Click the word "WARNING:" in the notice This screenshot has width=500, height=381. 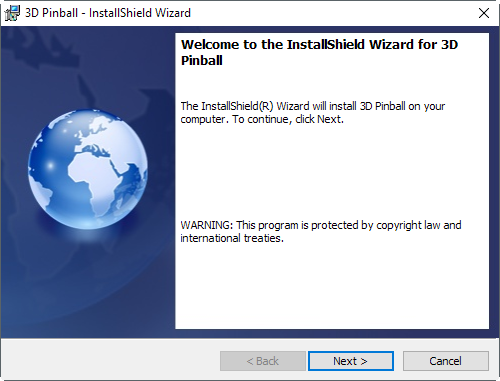207,225
